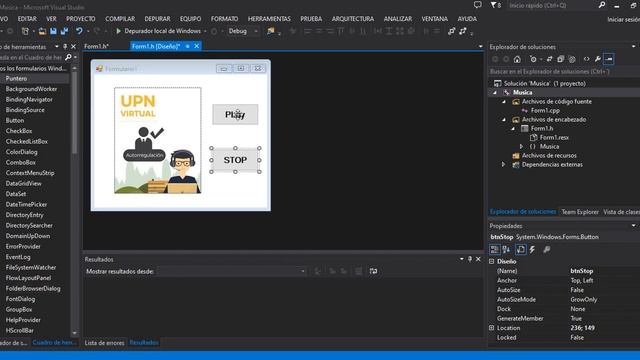Select the Play button on the form designer

point(235,115)
